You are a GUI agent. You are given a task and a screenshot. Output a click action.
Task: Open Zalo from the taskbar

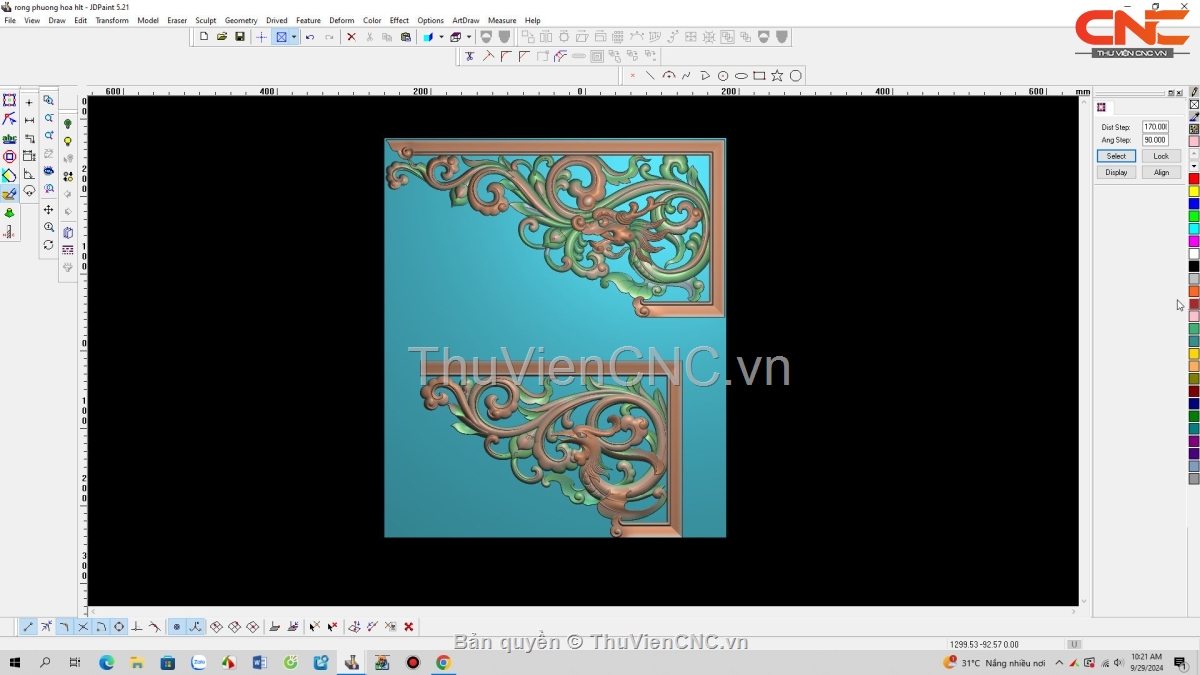tap(198, 663)
